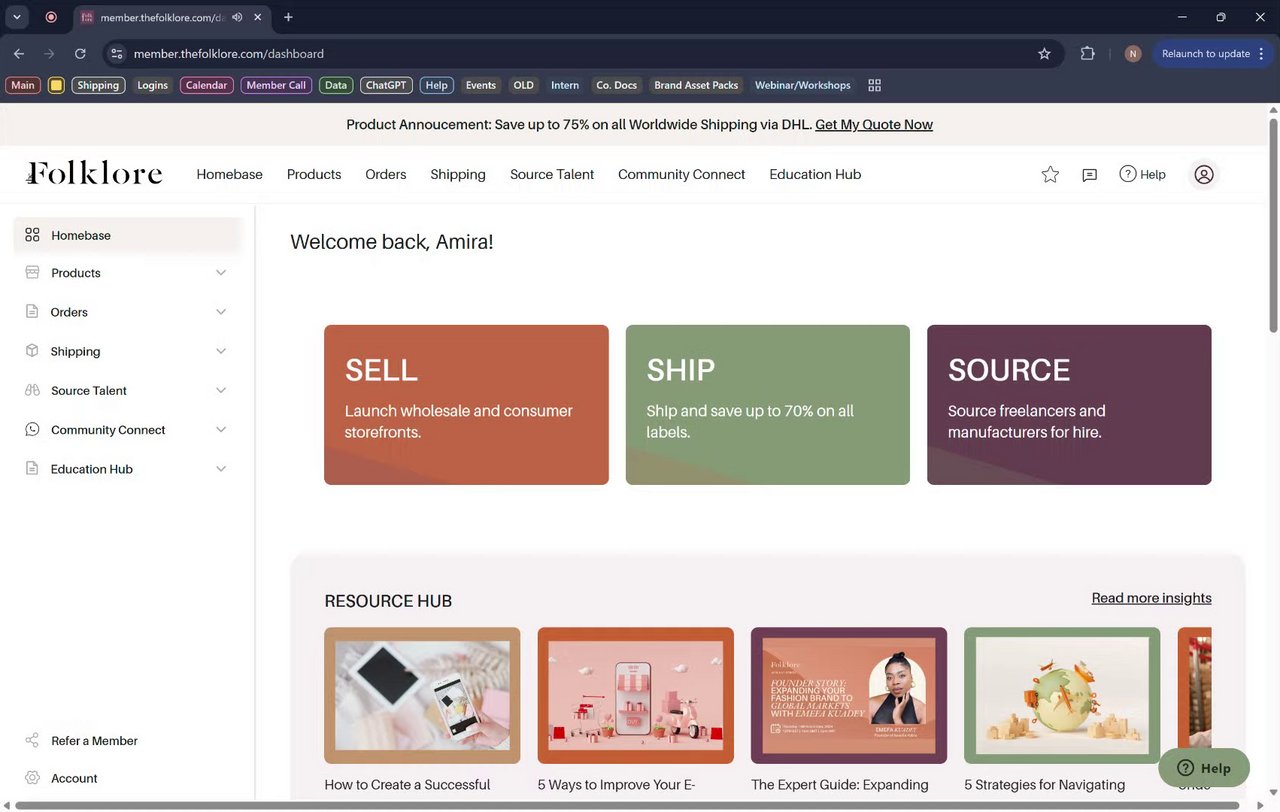Click the Education Hub page icon in sidebar
This screenshot has width=1280, height=812.
click(x=32, y=469)
